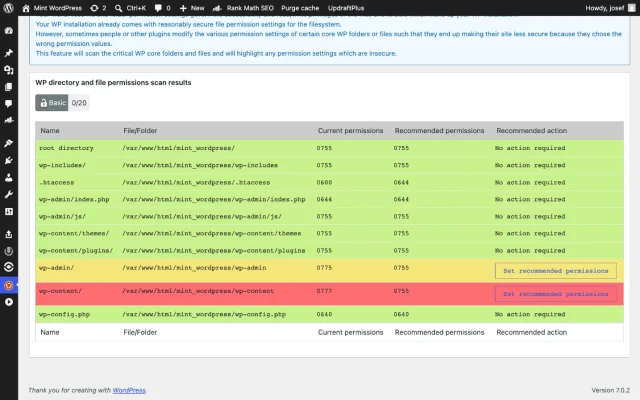Open Tools via the wrench icon
This screenshot has width=640, height=400.
[x=9, y=194]
